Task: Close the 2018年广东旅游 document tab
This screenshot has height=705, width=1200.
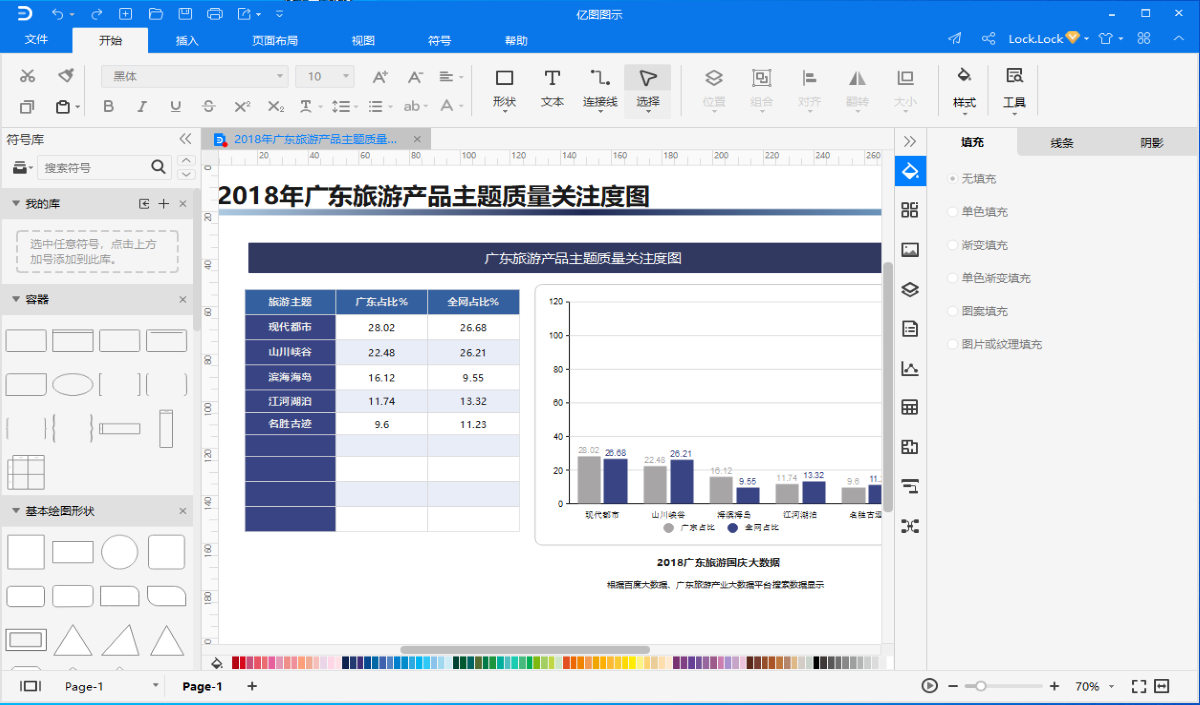Action: tap(417, 139)
